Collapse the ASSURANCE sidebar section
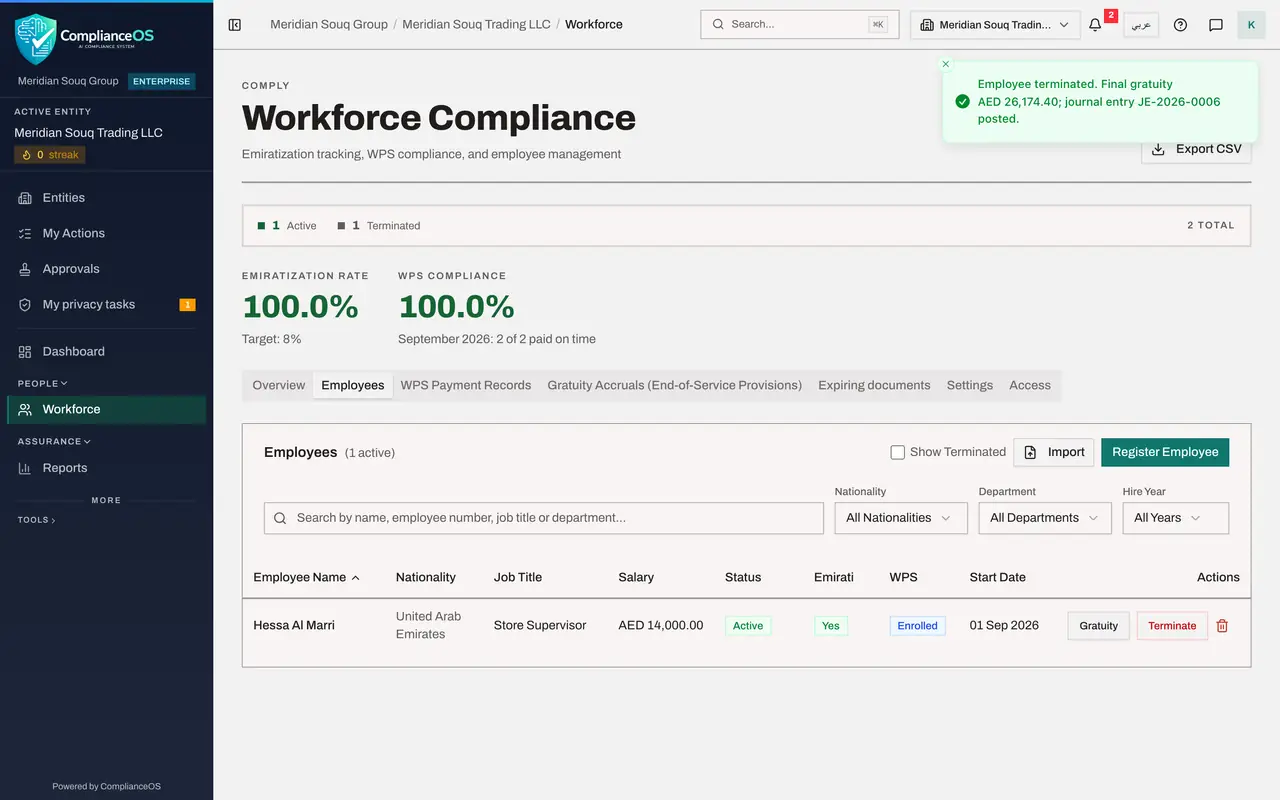This screenshot has height=800, width=1280. (54, 441)
